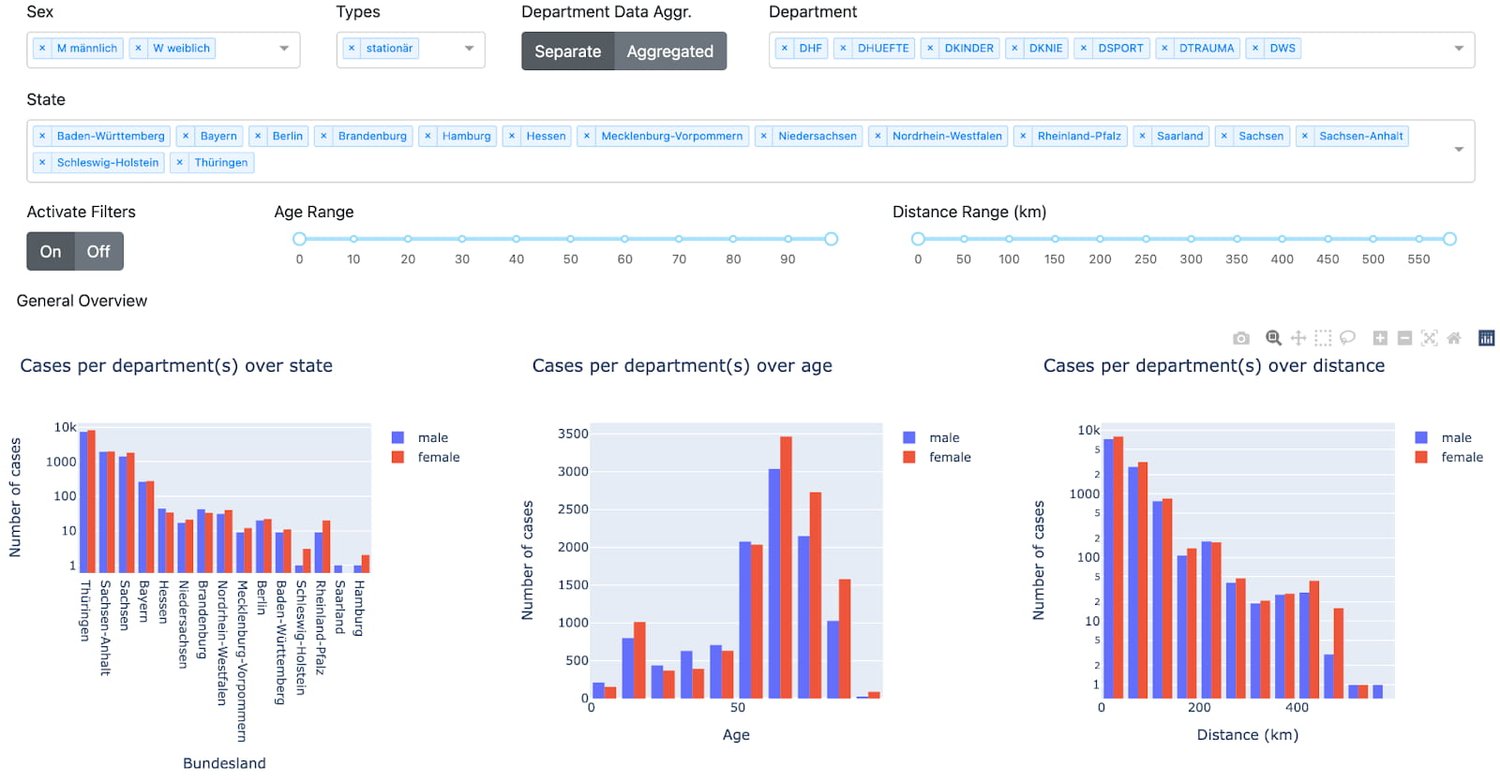Click the Thüringen male bar in state chart
The width and height of the screenshot is (1500, 780).
click(x=84, y=501)
